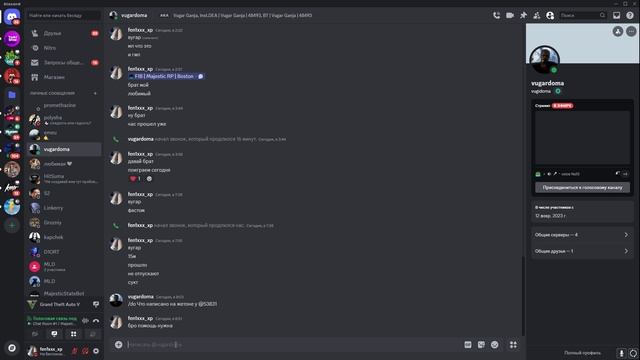Open FBI Majestic RP Boston thread link
The image size is (640, 360).
166,76
